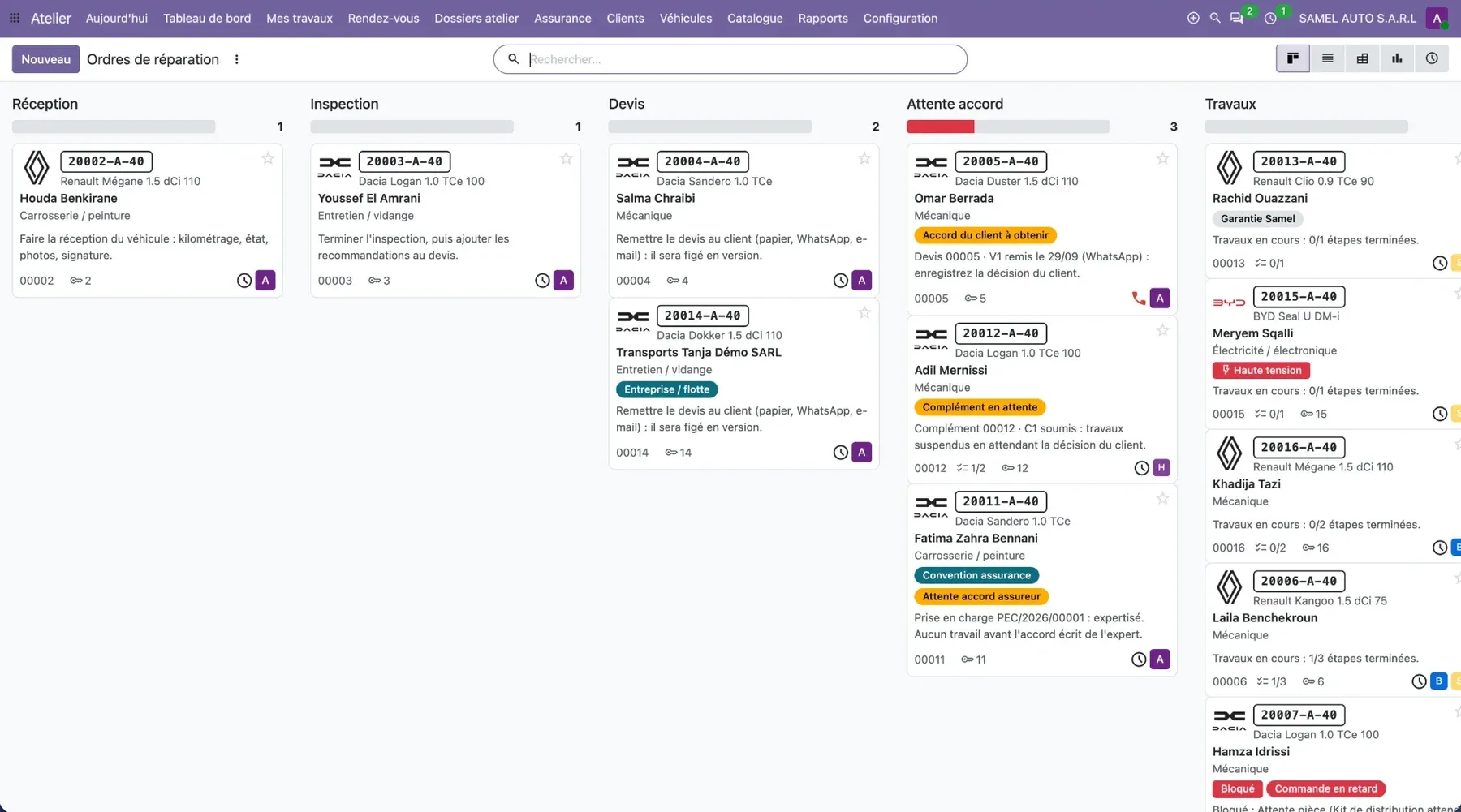Click the Haute tension tag
This screenshot has width=1461, height=812.
point(1261,370)
